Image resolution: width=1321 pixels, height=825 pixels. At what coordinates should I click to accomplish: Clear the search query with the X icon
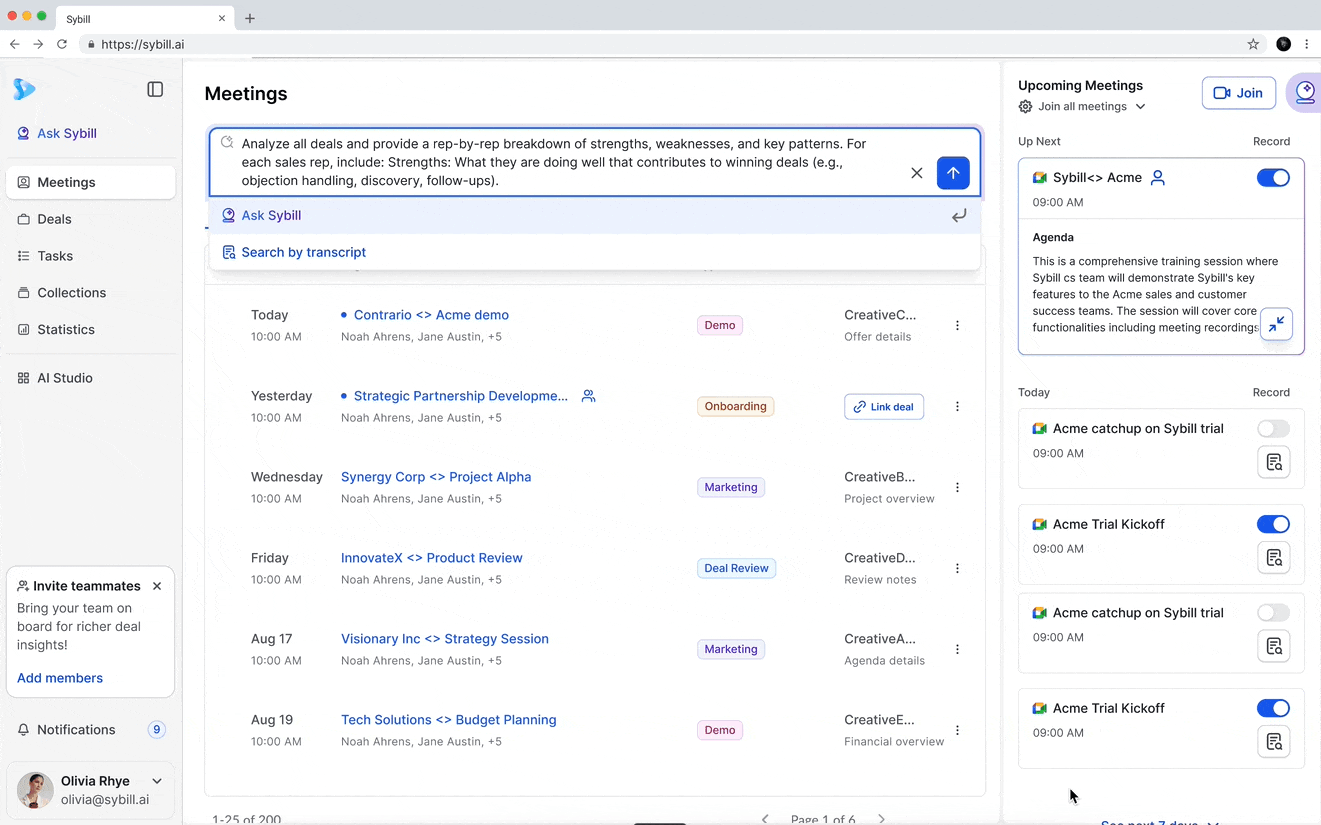point(917,173)
